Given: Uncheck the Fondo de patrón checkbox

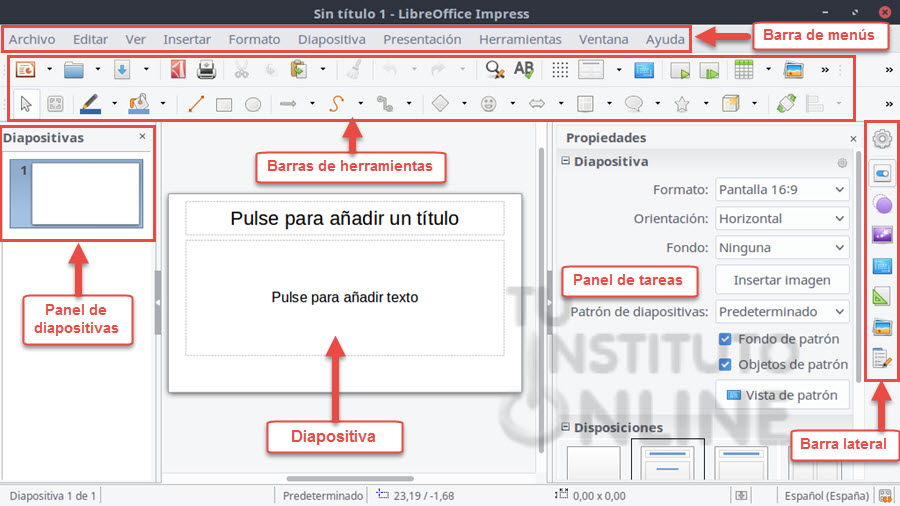Looking at the screenshot, I should [x=726, y=339].
